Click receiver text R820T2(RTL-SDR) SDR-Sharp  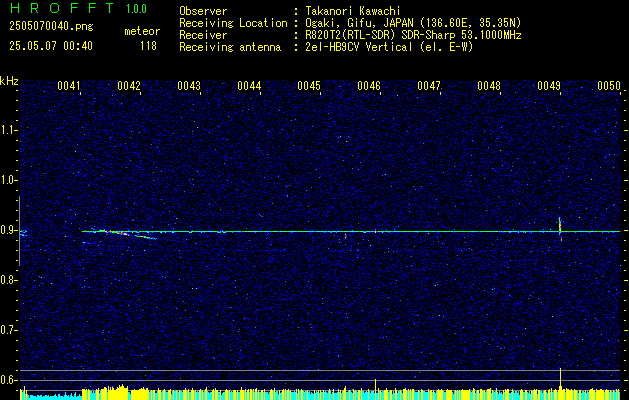[380, 35]
